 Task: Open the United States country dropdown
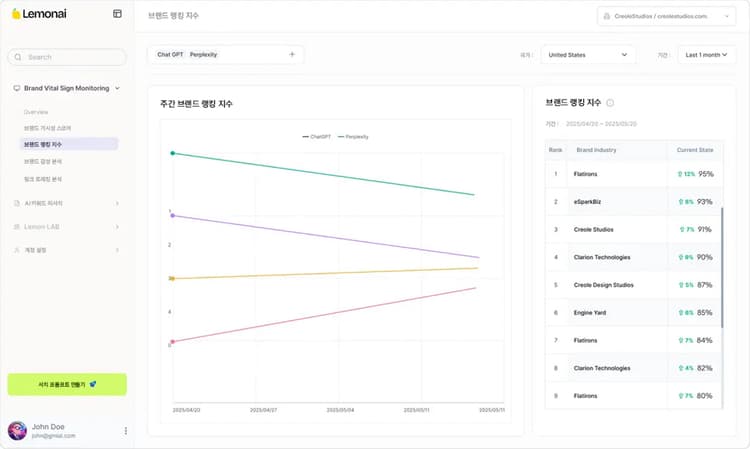587,55
